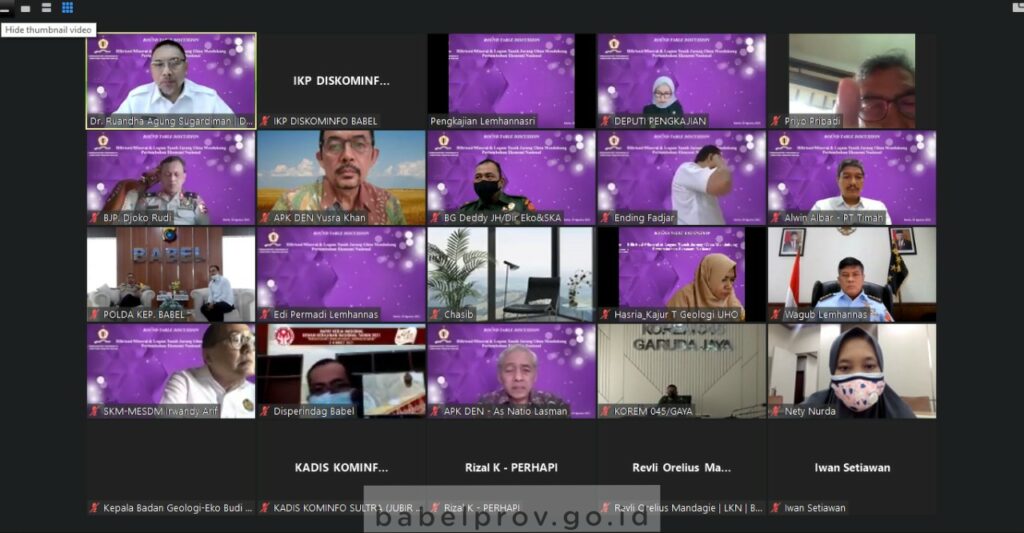Click the Rizal K - PERHAPI placeholder tile
This screenshot has height=533, width=1024.
pos(511,467)
